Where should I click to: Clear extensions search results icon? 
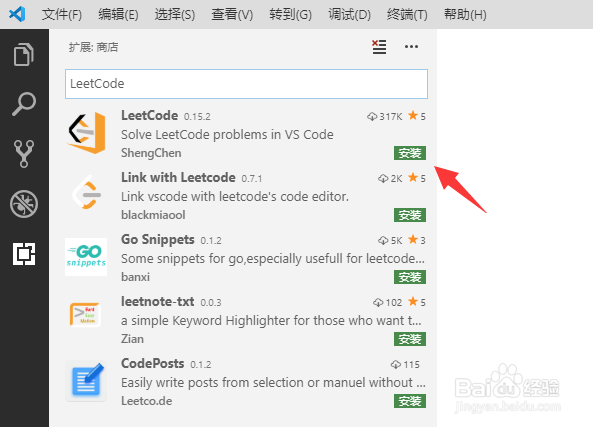coord(379,47)
